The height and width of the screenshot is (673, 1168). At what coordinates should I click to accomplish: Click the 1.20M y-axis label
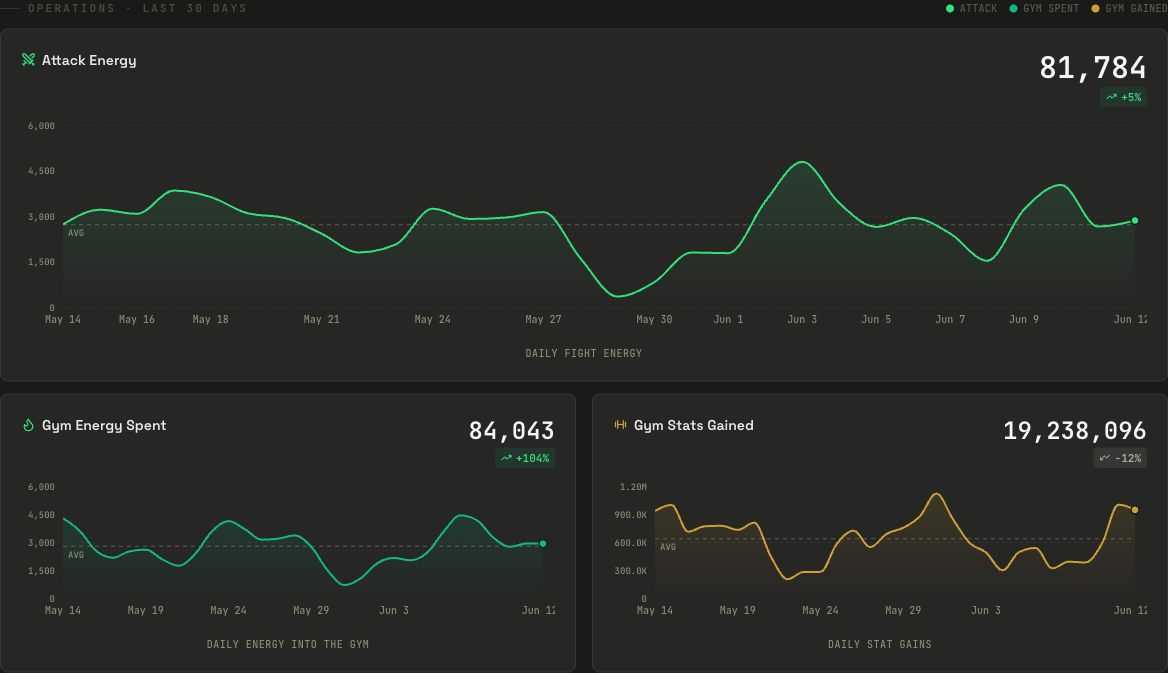633,487
